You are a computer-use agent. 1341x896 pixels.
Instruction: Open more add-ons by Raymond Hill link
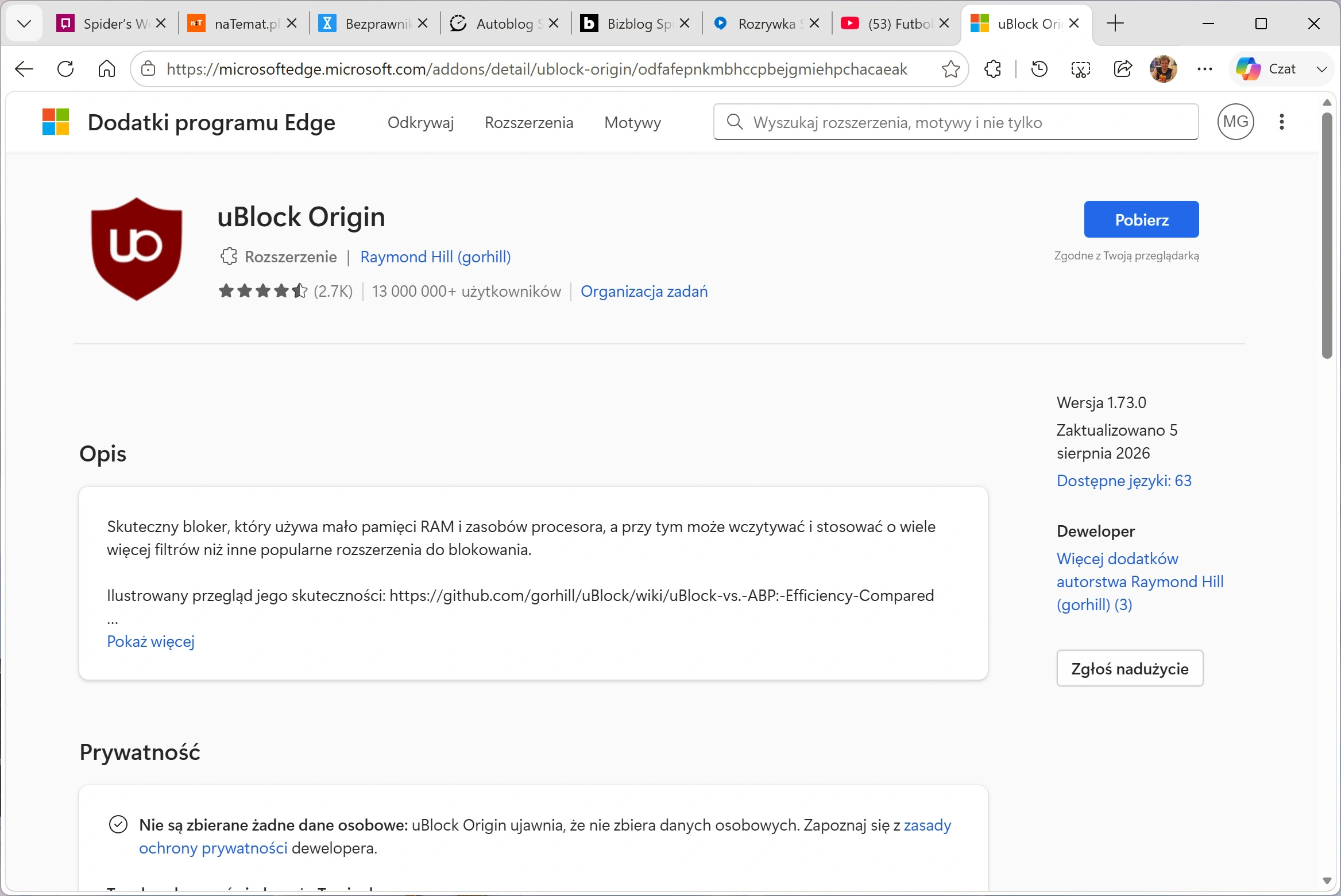1140,581
